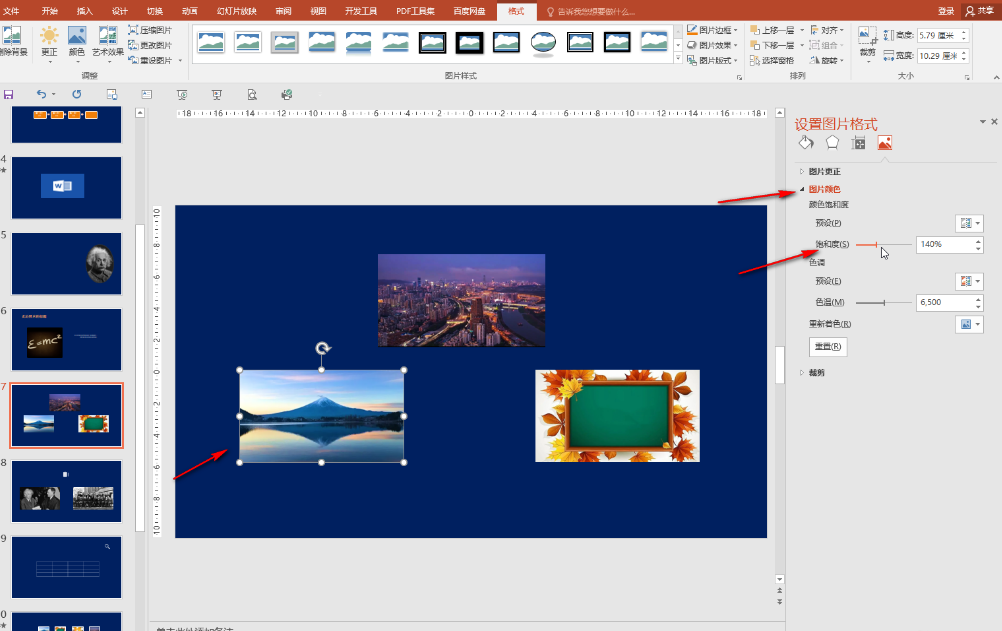Click the undo arrow in quick toolbar
Viewport: 1002px width, 631px height.
[x=41, y=95]
